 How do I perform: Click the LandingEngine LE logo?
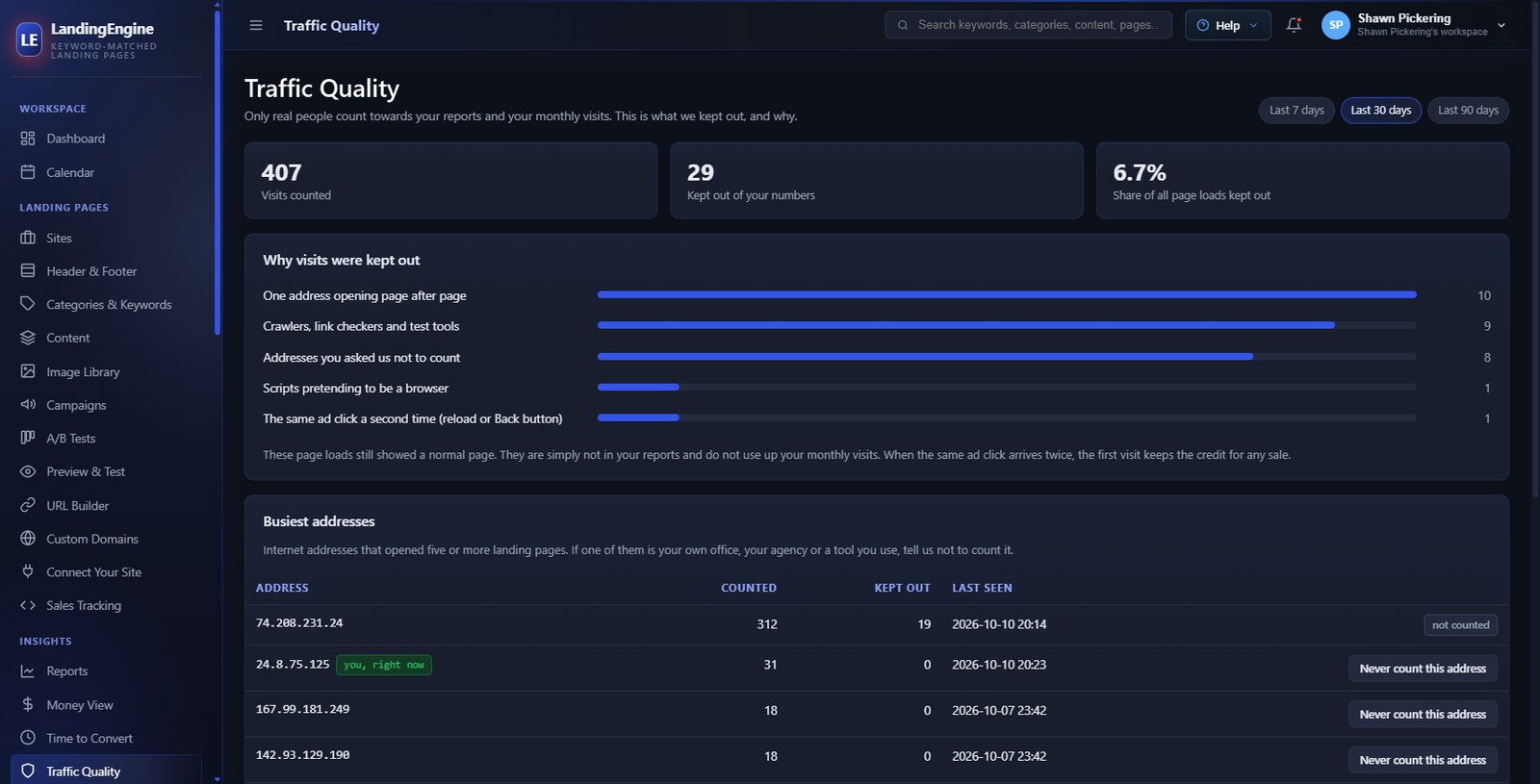pos(30,39)
